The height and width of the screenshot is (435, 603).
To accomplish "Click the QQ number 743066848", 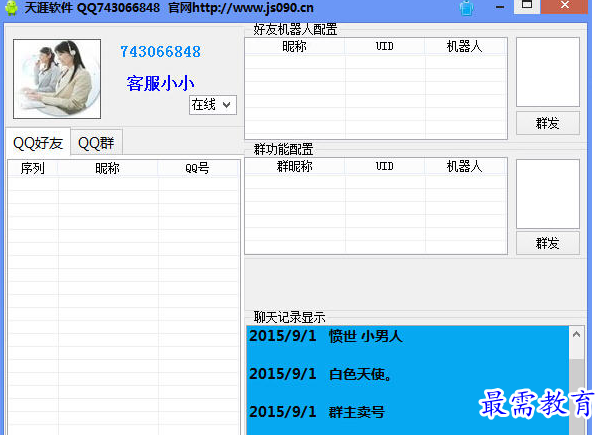I will click(x=160, y=52).
